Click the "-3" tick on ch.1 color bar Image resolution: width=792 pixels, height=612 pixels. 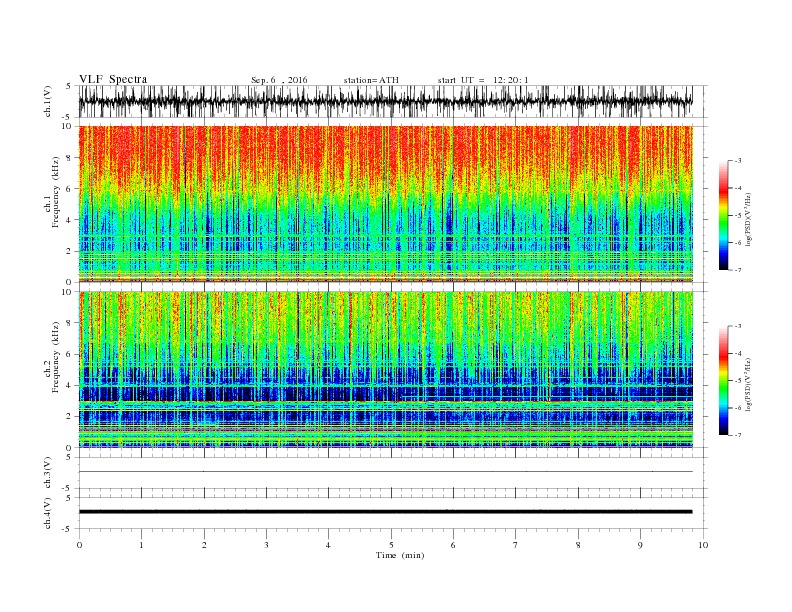point(737,161)
